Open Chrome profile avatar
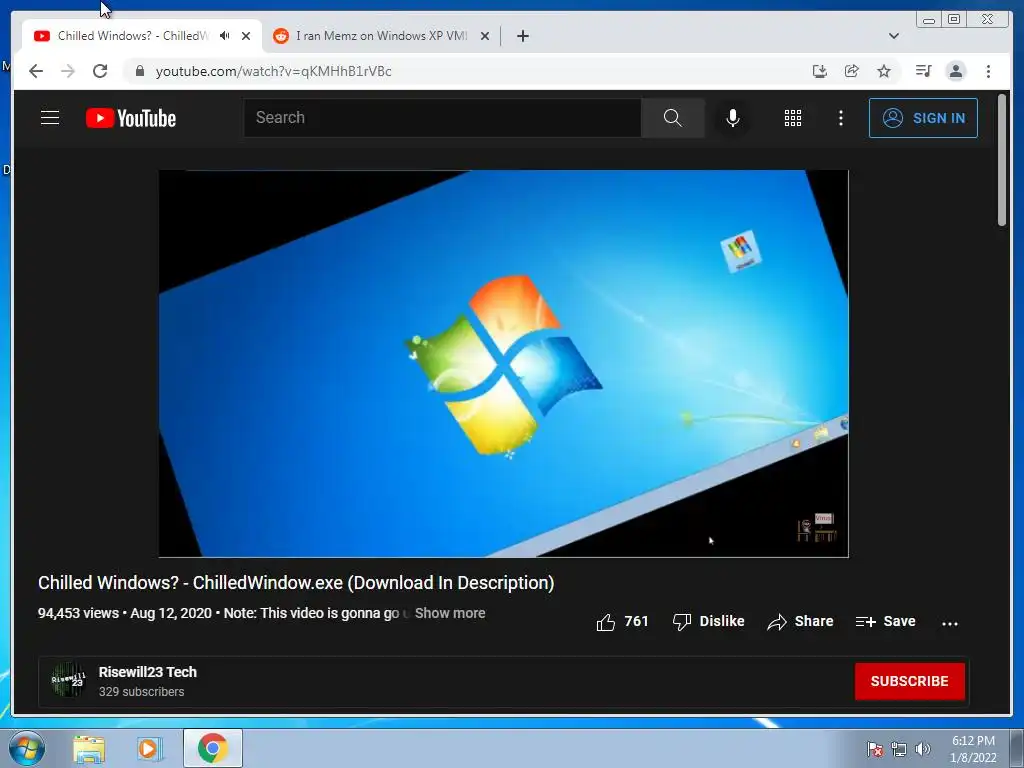This screenshot has height=768, width=1024. (955, 71)
